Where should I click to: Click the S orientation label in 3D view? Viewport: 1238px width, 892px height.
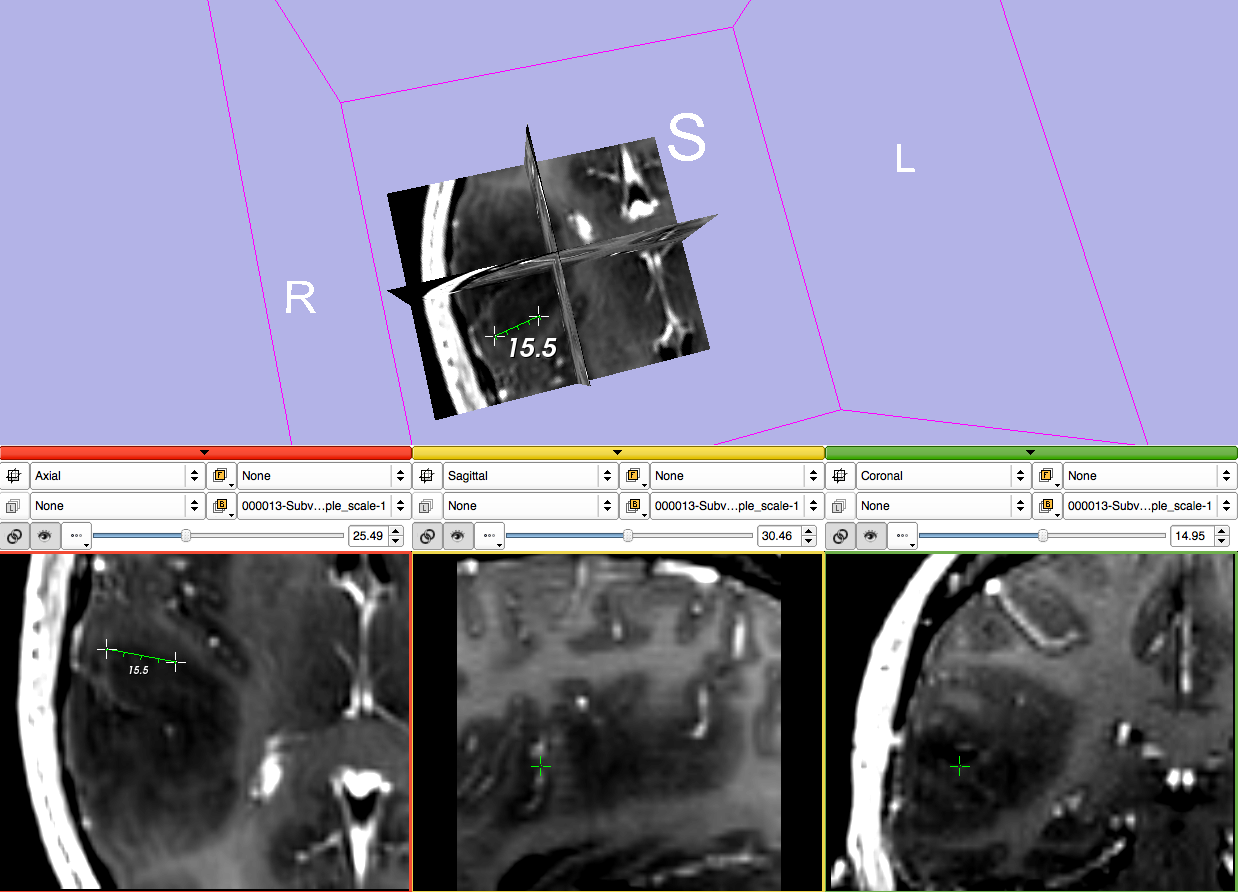click(687, 137)
